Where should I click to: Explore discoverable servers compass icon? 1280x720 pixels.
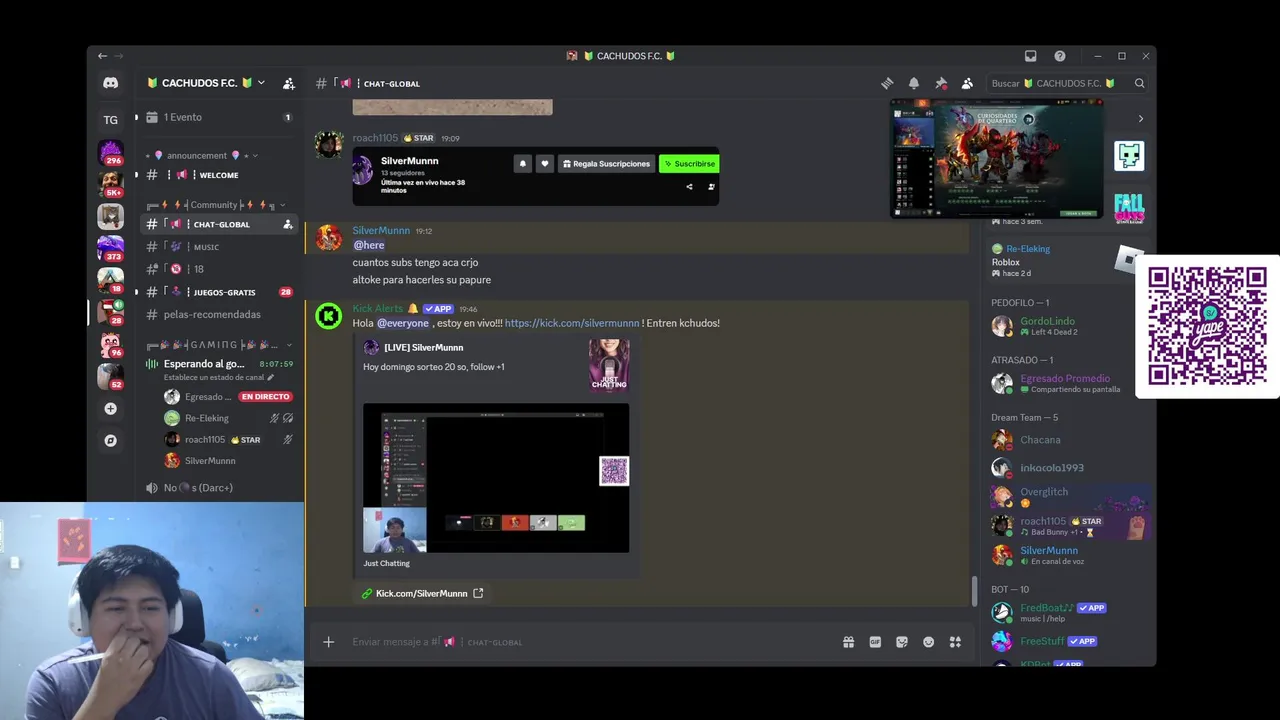[110, 440]
